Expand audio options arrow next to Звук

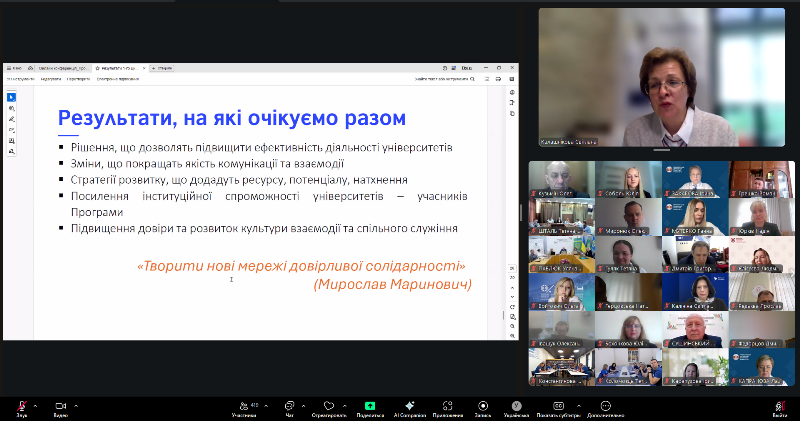click(x=36, y=405)
